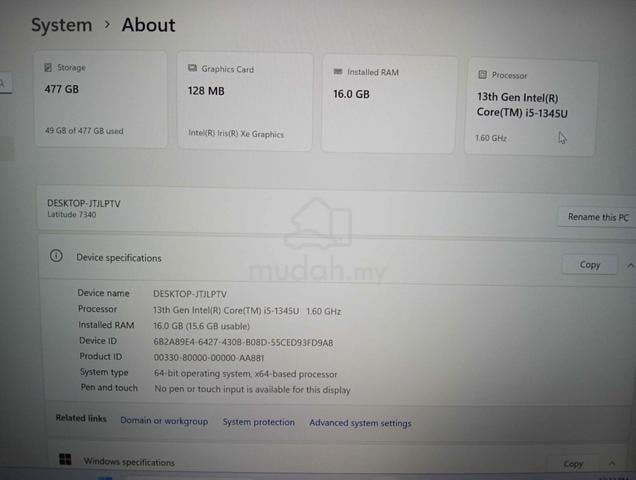
Task: Click the DESKTOP-JTJLPTV header name
Action: pyautogui.click(x=84, y=203)
